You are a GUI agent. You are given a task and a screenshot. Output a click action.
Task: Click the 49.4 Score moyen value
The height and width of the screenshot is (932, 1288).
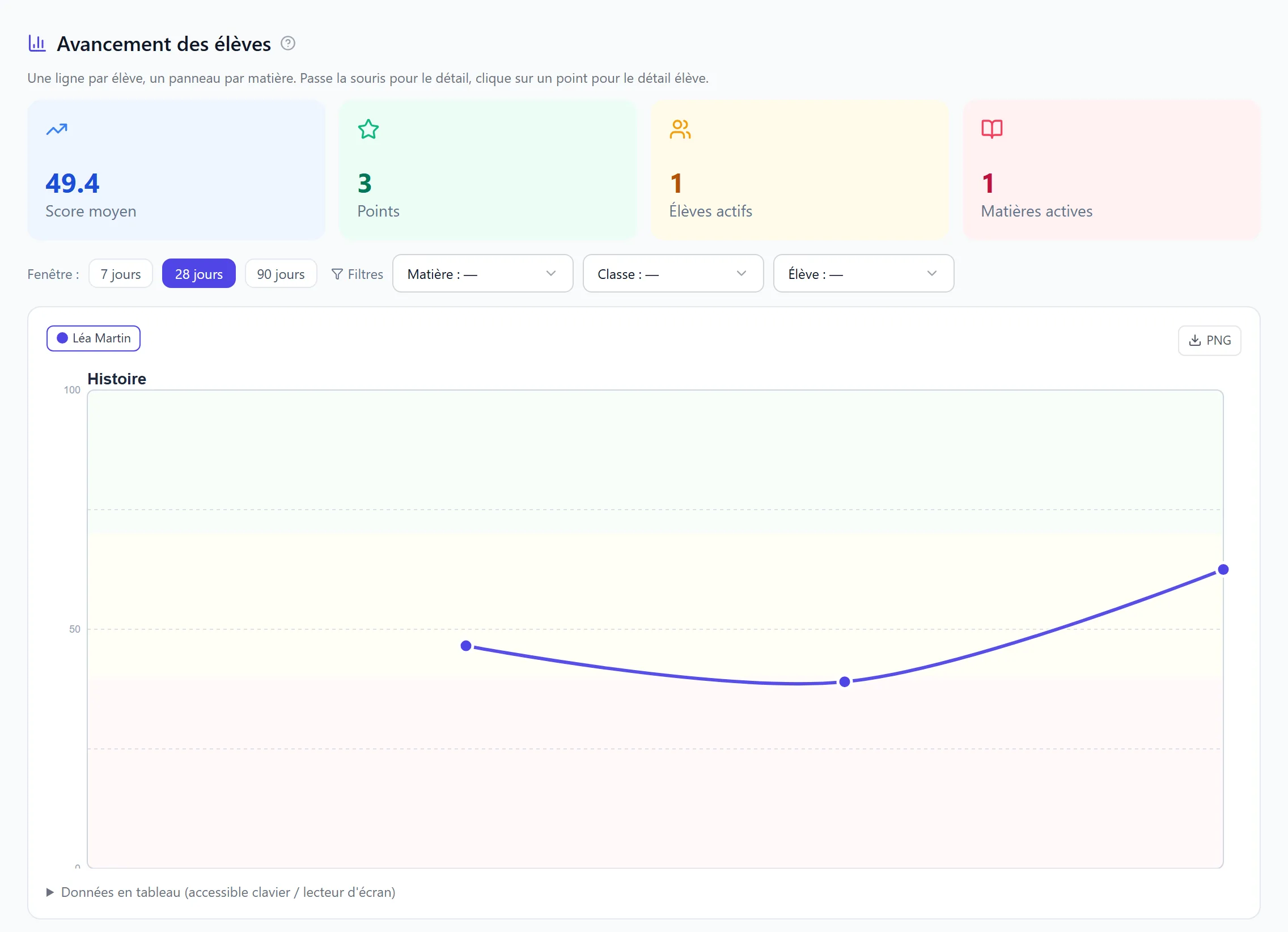pyautogui.click(x=72, y=183)
